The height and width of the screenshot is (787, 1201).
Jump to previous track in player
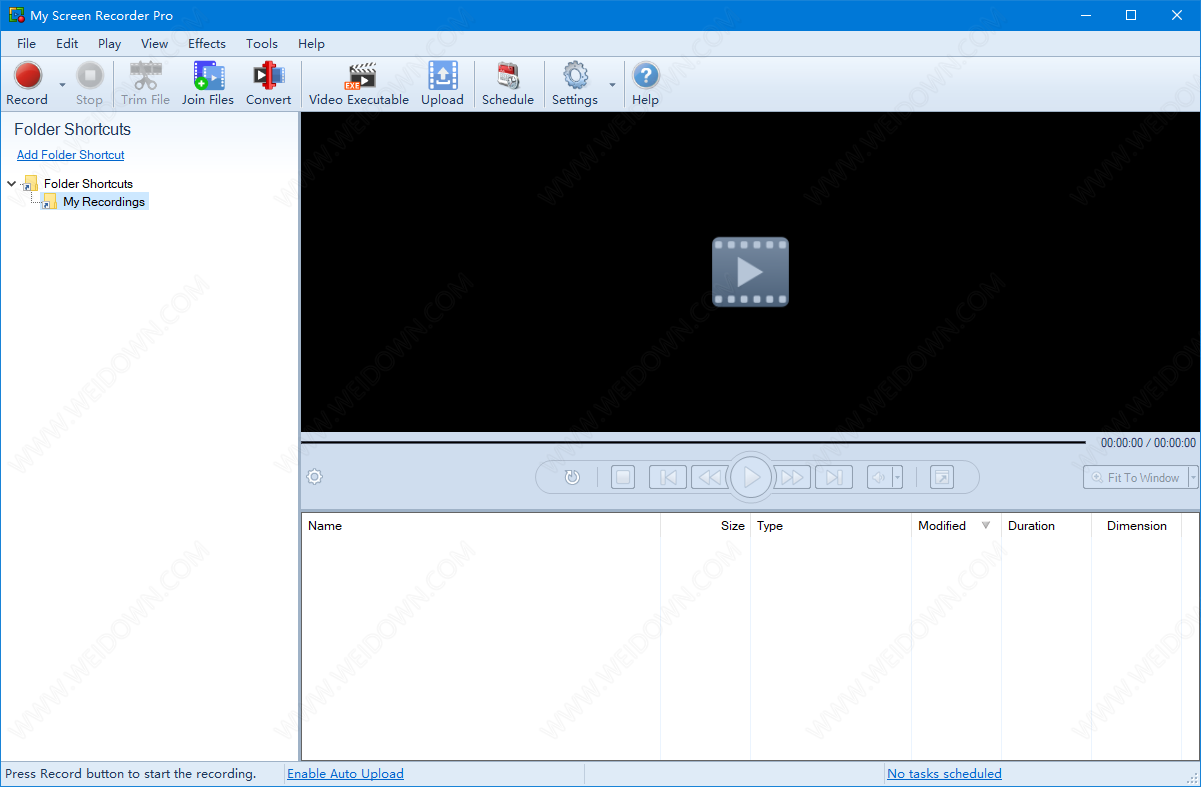click(x=668, y=478)
